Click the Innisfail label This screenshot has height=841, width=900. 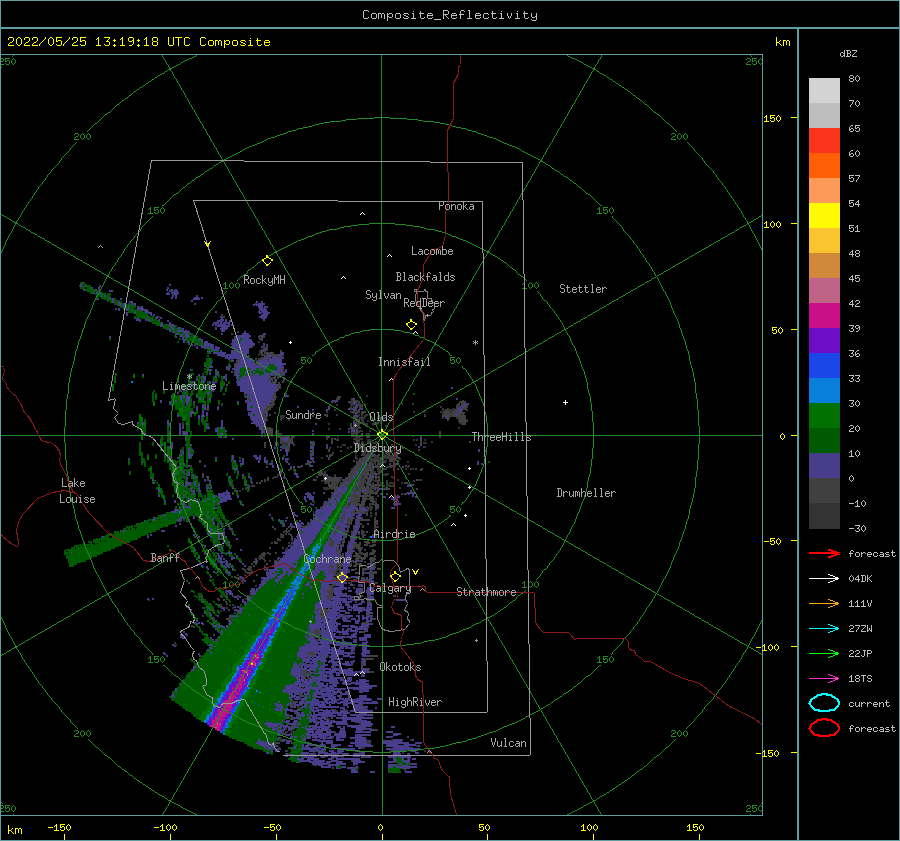pyautogui.click(x=404, y=362)
